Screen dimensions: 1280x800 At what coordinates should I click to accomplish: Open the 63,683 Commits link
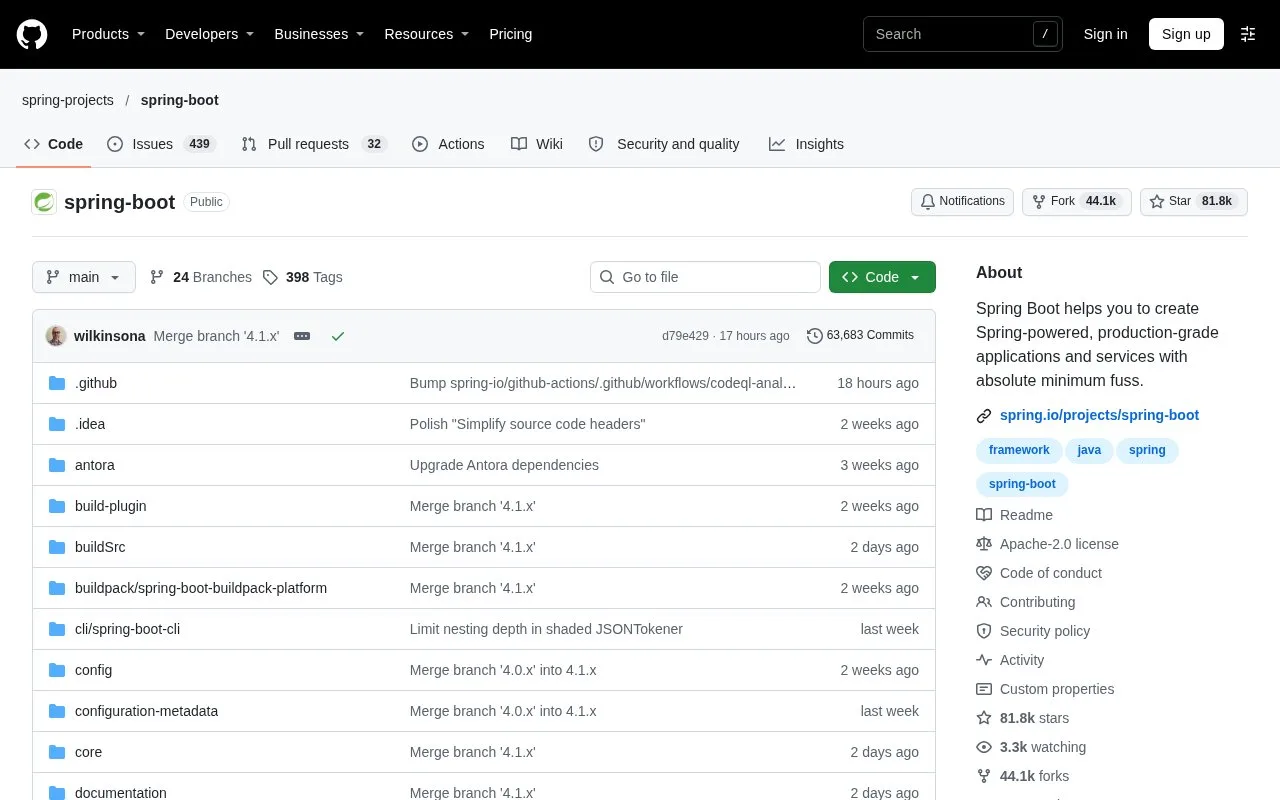tap(860, 335)
